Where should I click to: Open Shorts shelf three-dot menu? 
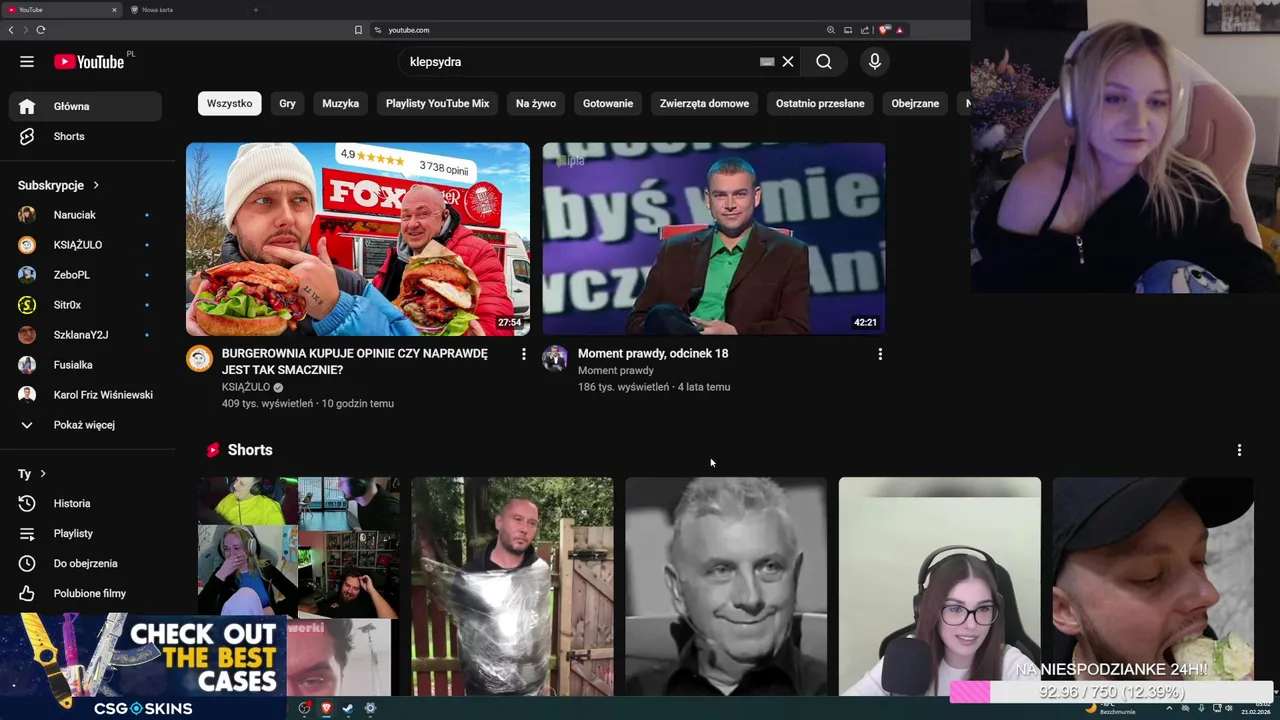[x=1239, y=450]
